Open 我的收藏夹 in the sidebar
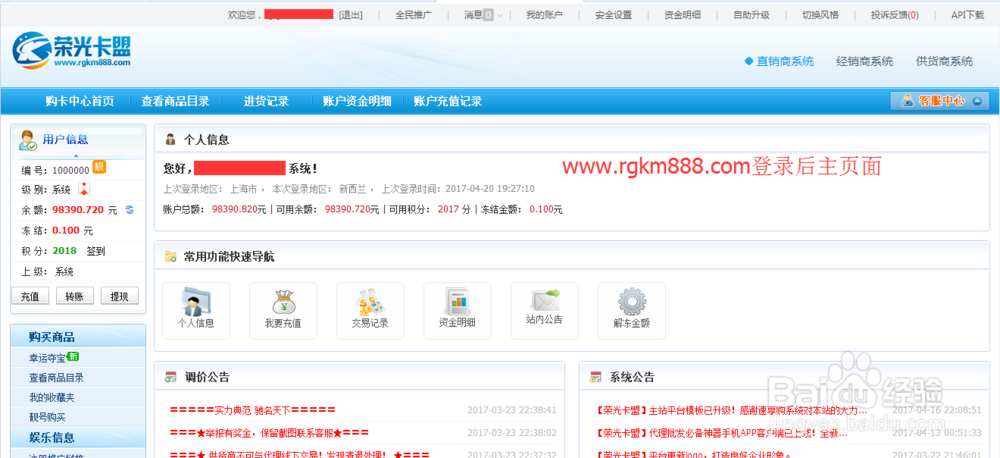Viewport: 1000px width, 458px height. coord(52,397)
